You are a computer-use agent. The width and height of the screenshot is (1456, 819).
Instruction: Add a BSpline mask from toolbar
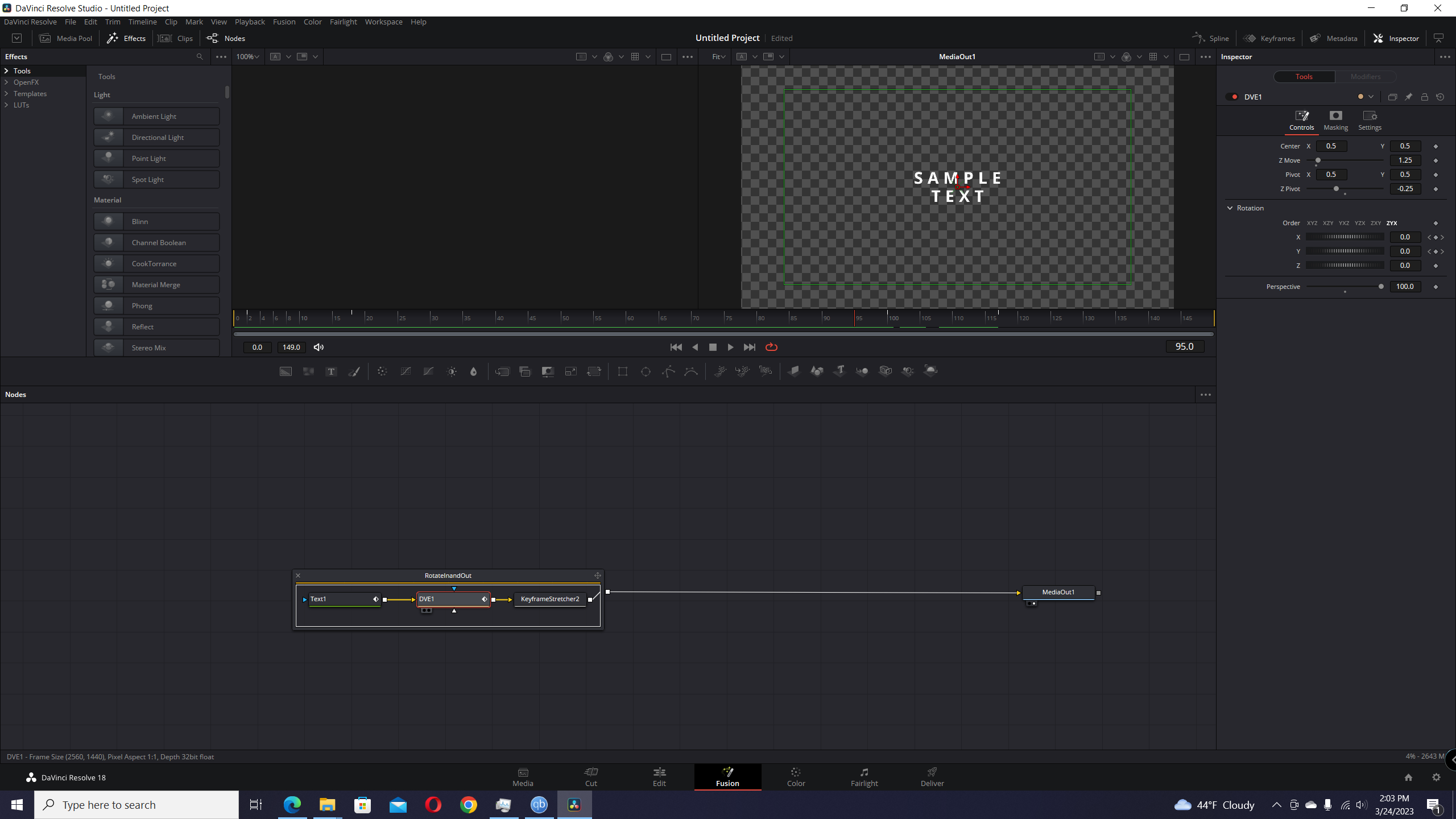point(691,371)
